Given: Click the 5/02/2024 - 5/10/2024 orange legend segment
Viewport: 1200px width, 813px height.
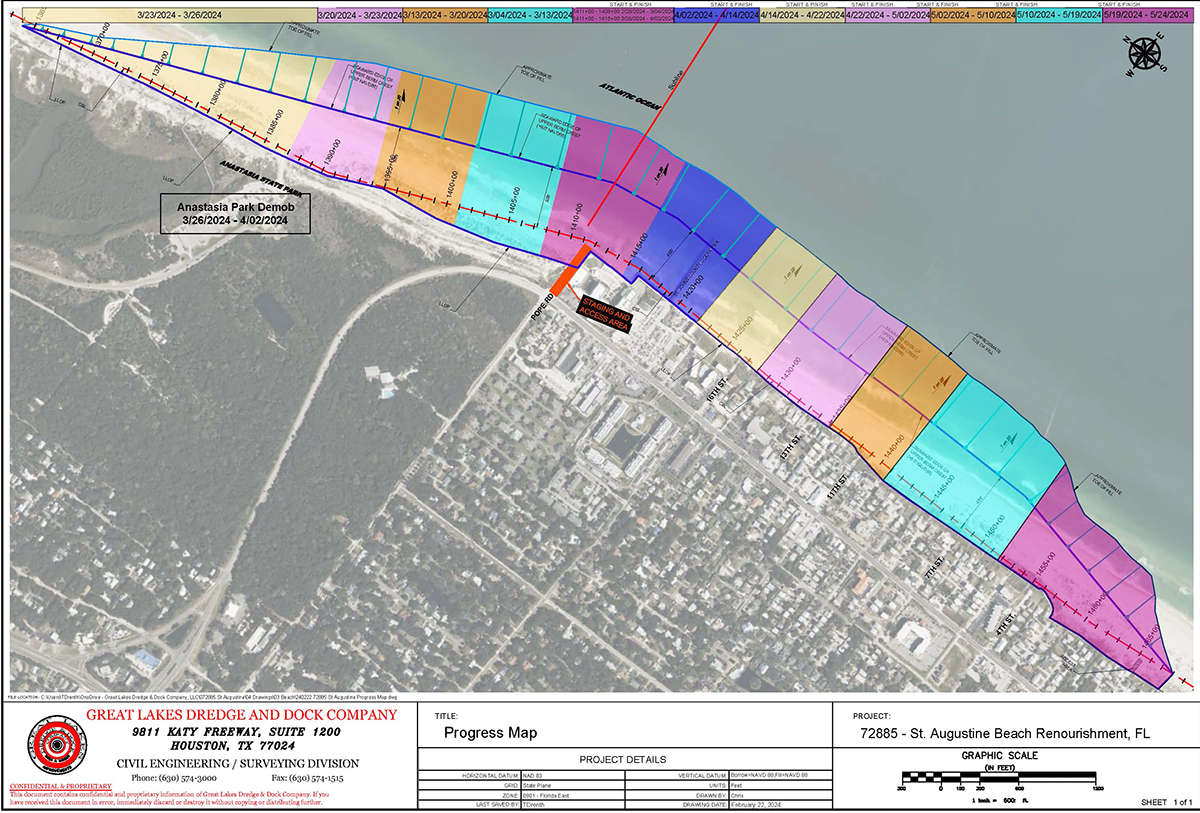Looking at the screenshot, I should [x=972, y=16].
